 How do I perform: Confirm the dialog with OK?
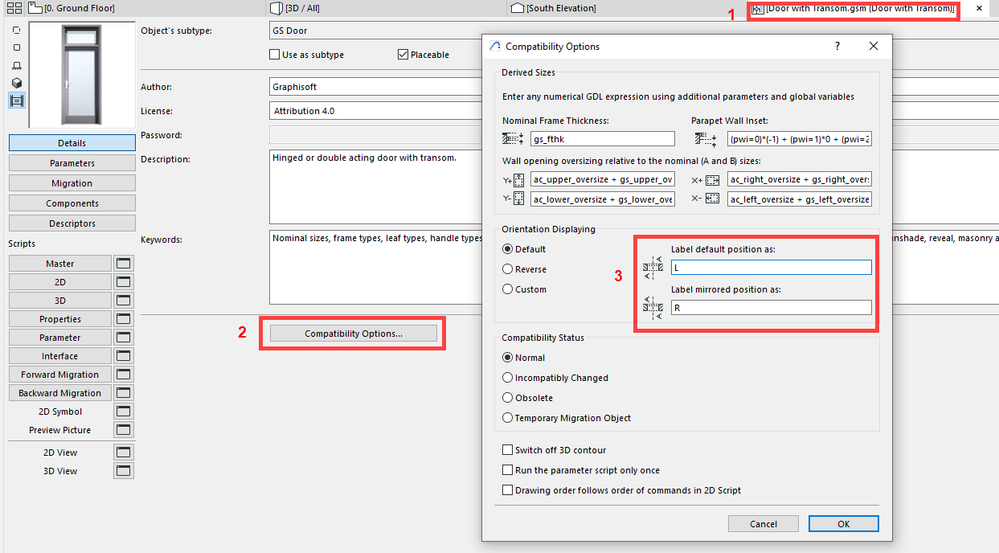(843, 523)
